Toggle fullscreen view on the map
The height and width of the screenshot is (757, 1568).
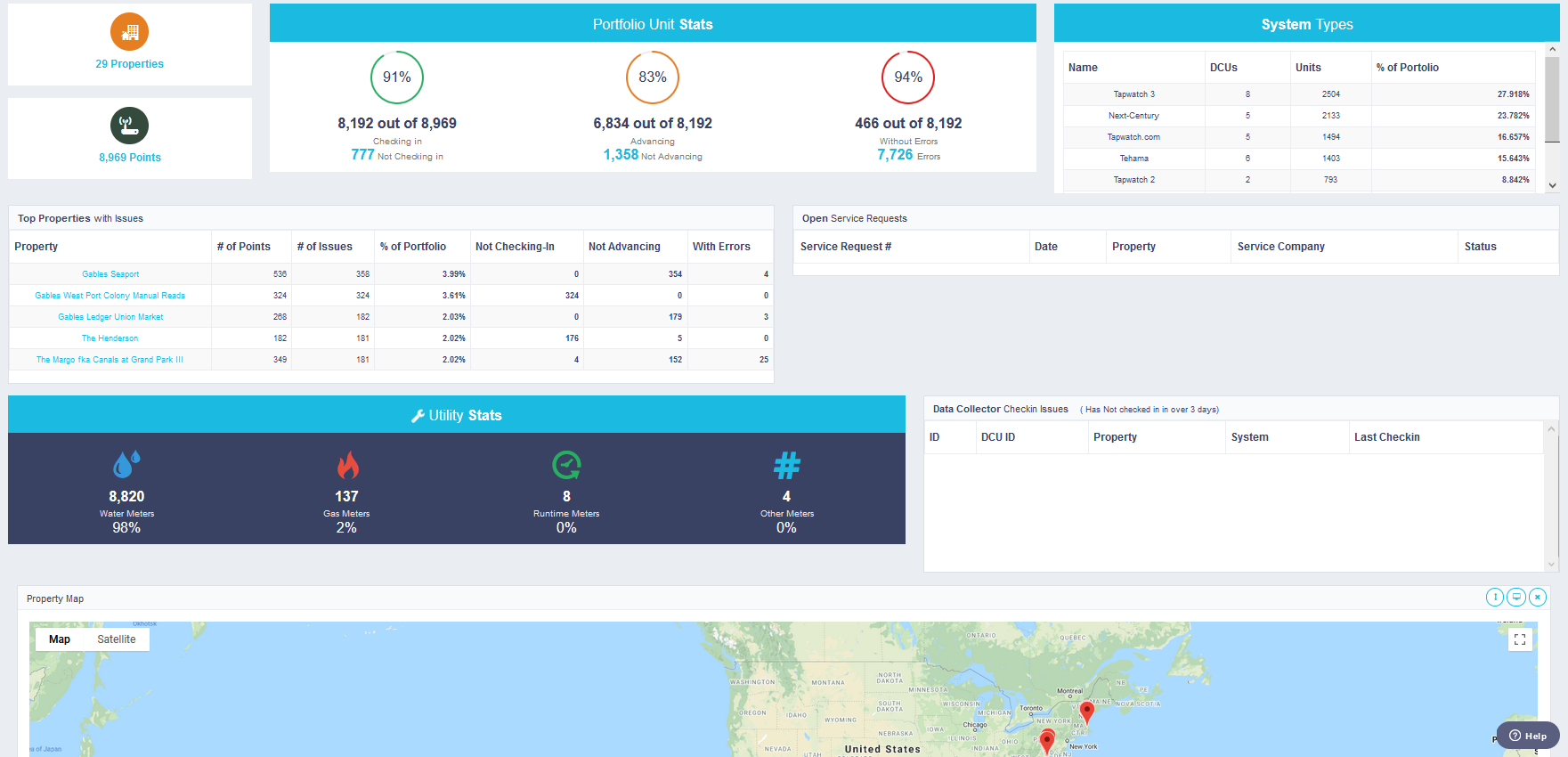1520,639
